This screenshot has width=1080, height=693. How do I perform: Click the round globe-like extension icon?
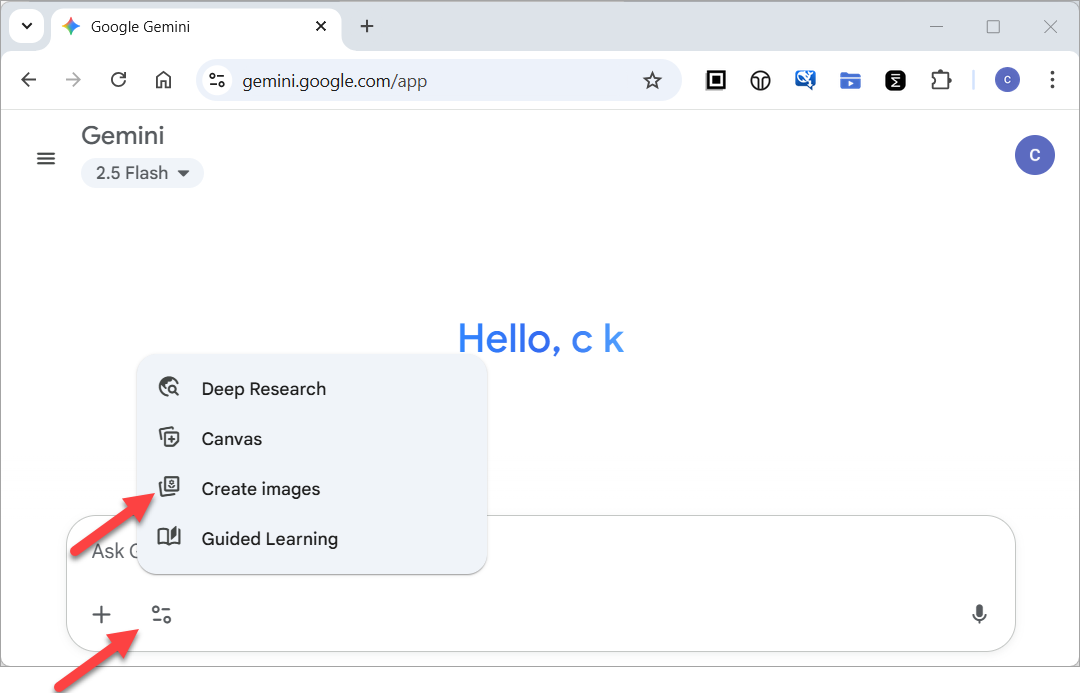760,81
